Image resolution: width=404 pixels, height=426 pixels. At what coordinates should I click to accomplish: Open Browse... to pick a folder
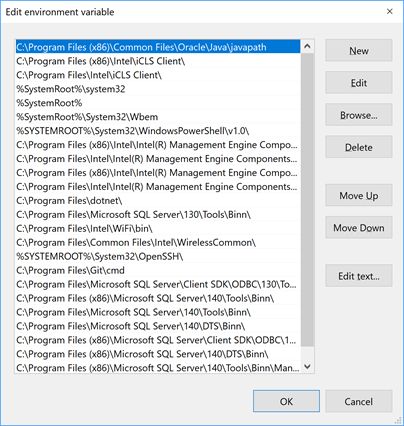(359, 115)
